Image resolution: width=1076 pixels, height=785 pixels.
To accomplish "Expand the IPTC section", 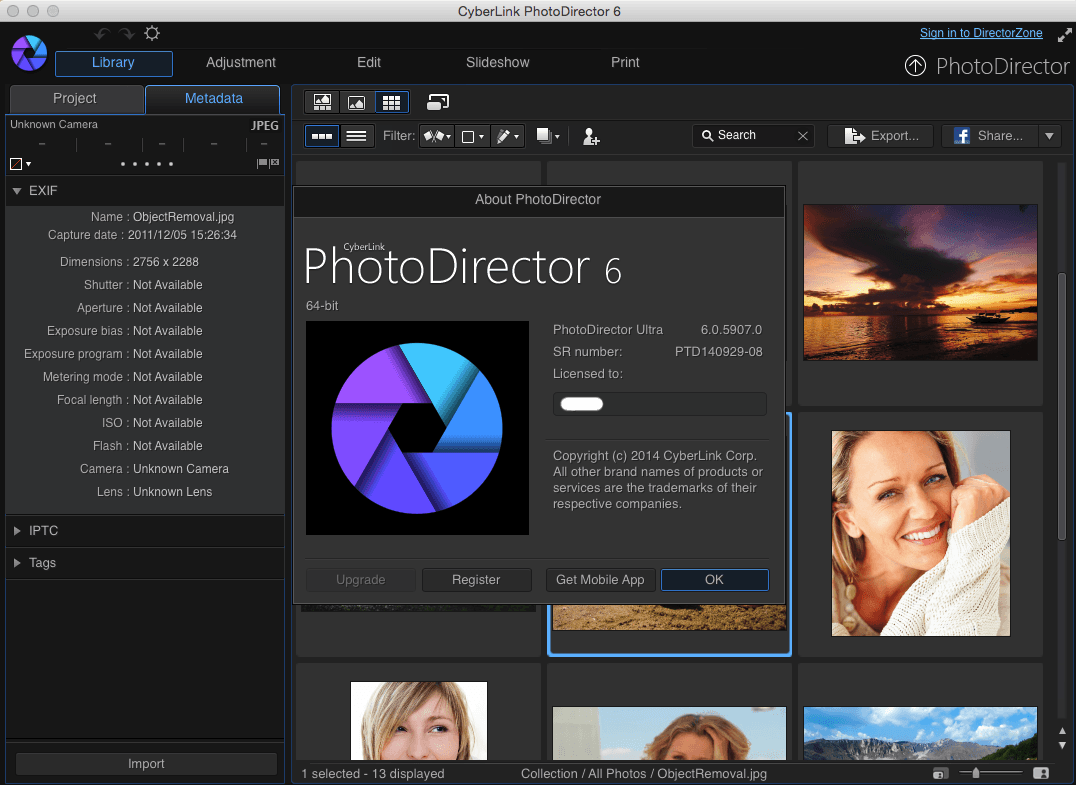I will tap(17, 530).
